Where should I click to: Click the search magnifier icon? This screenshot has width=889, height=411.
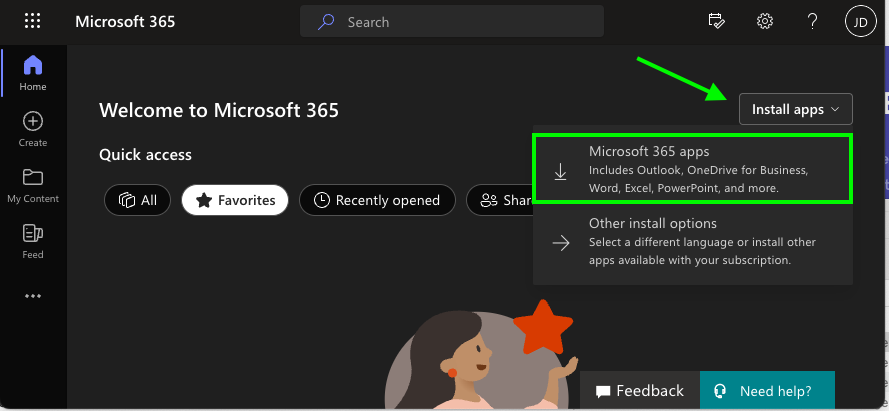coord(325,22)
